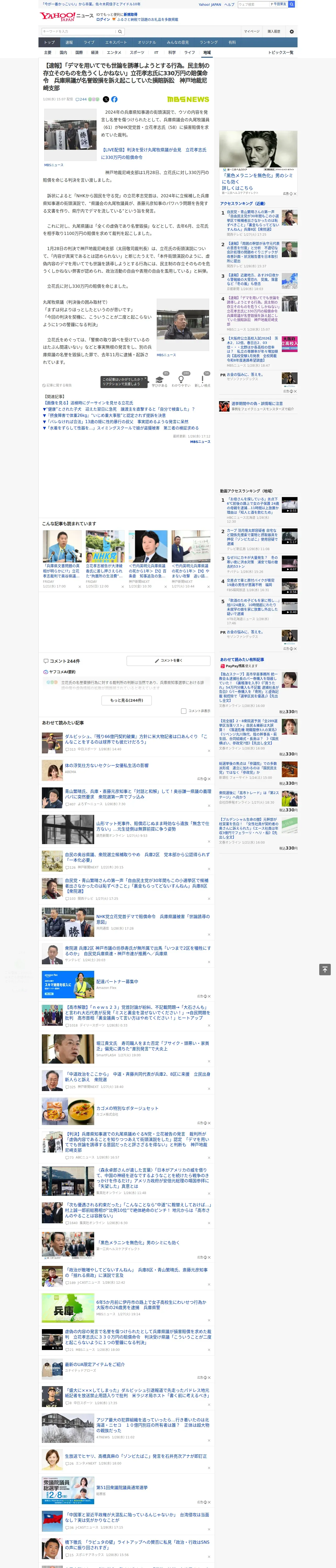Image resolution: width=336 pixels, height=1568 pixels.
Task: Open the 有料 navigation tab
Action: (x=232, y=43)
